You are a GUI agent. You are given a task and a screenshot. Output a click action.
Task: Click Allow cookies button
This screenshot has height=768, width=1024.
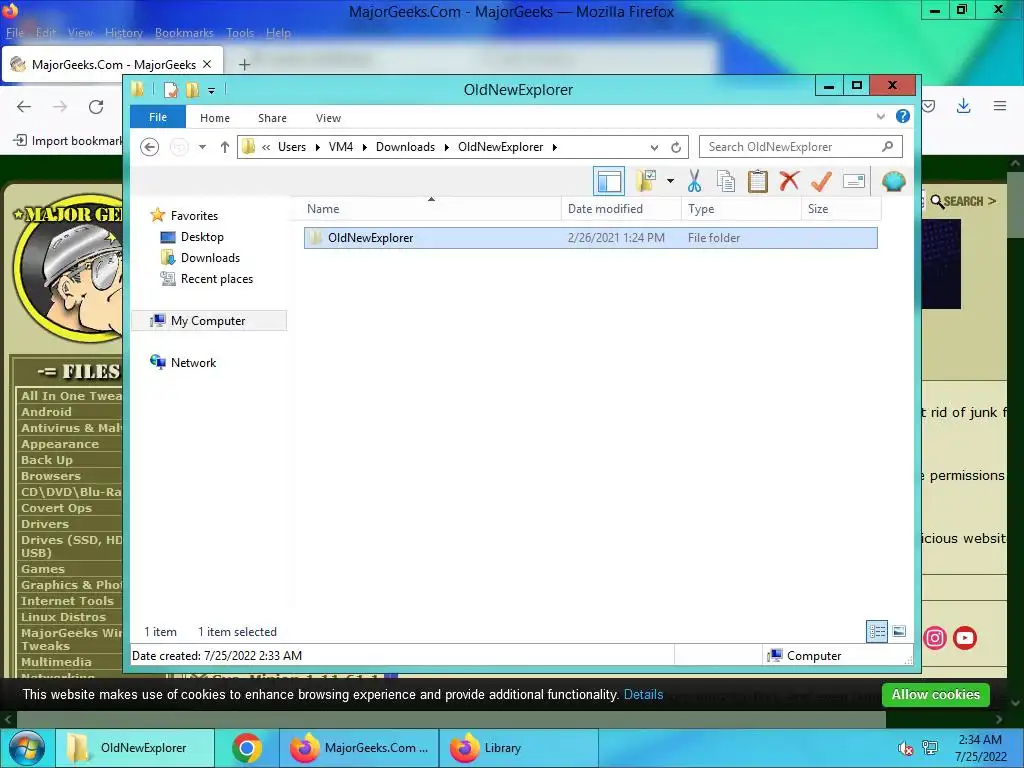tap(935, 694)
